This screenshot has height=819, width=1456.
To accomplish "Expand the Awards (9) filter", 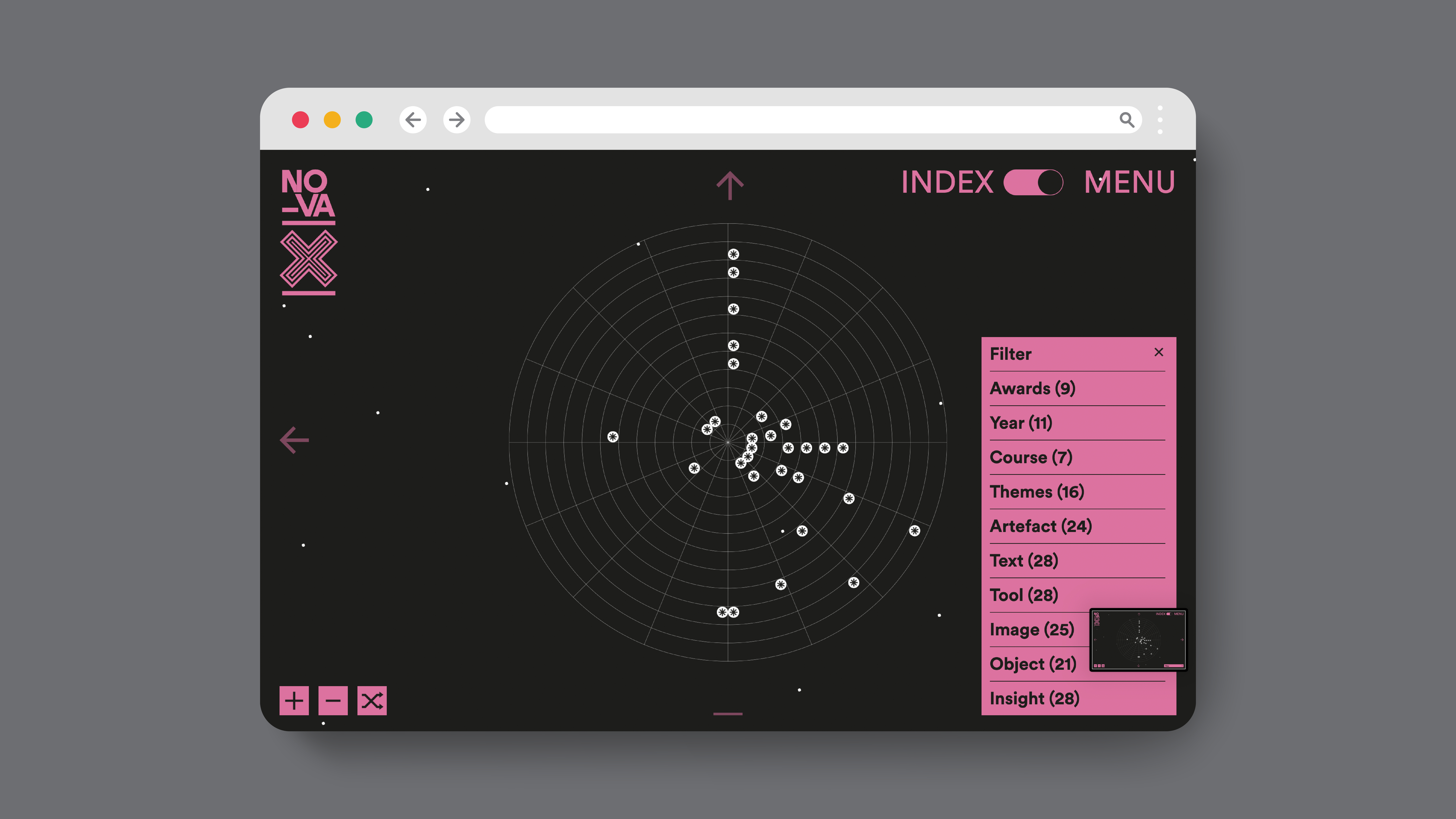I will pos(1032,388).
